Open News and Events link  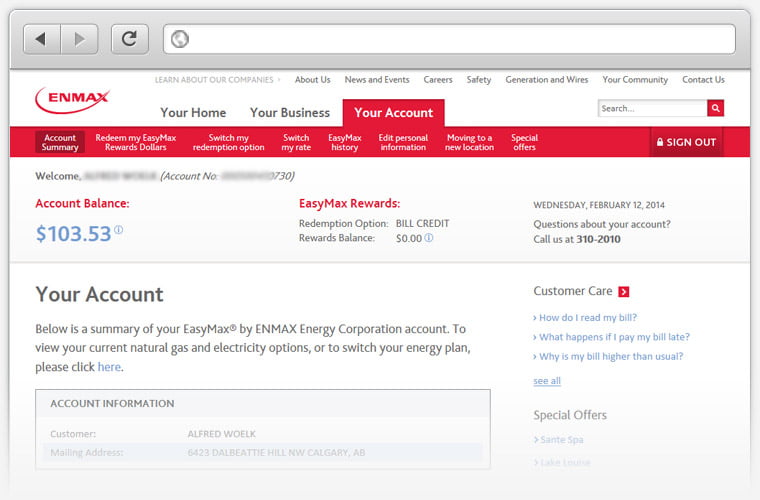pyautogui.click(x=377, y=80)
